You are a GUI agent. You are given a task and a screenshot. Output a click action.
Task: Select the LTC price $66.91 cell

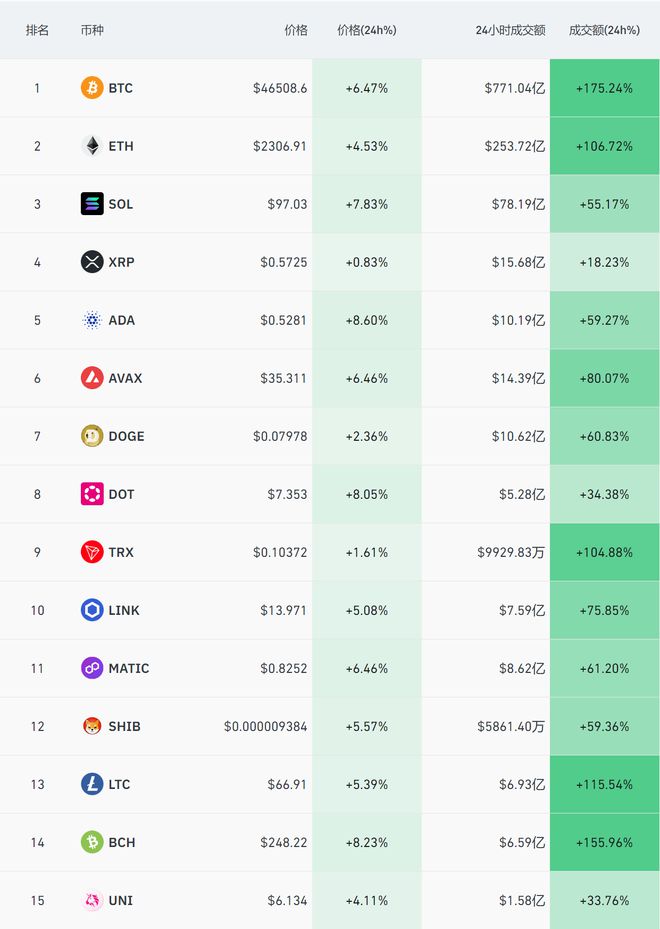(287, 784)
